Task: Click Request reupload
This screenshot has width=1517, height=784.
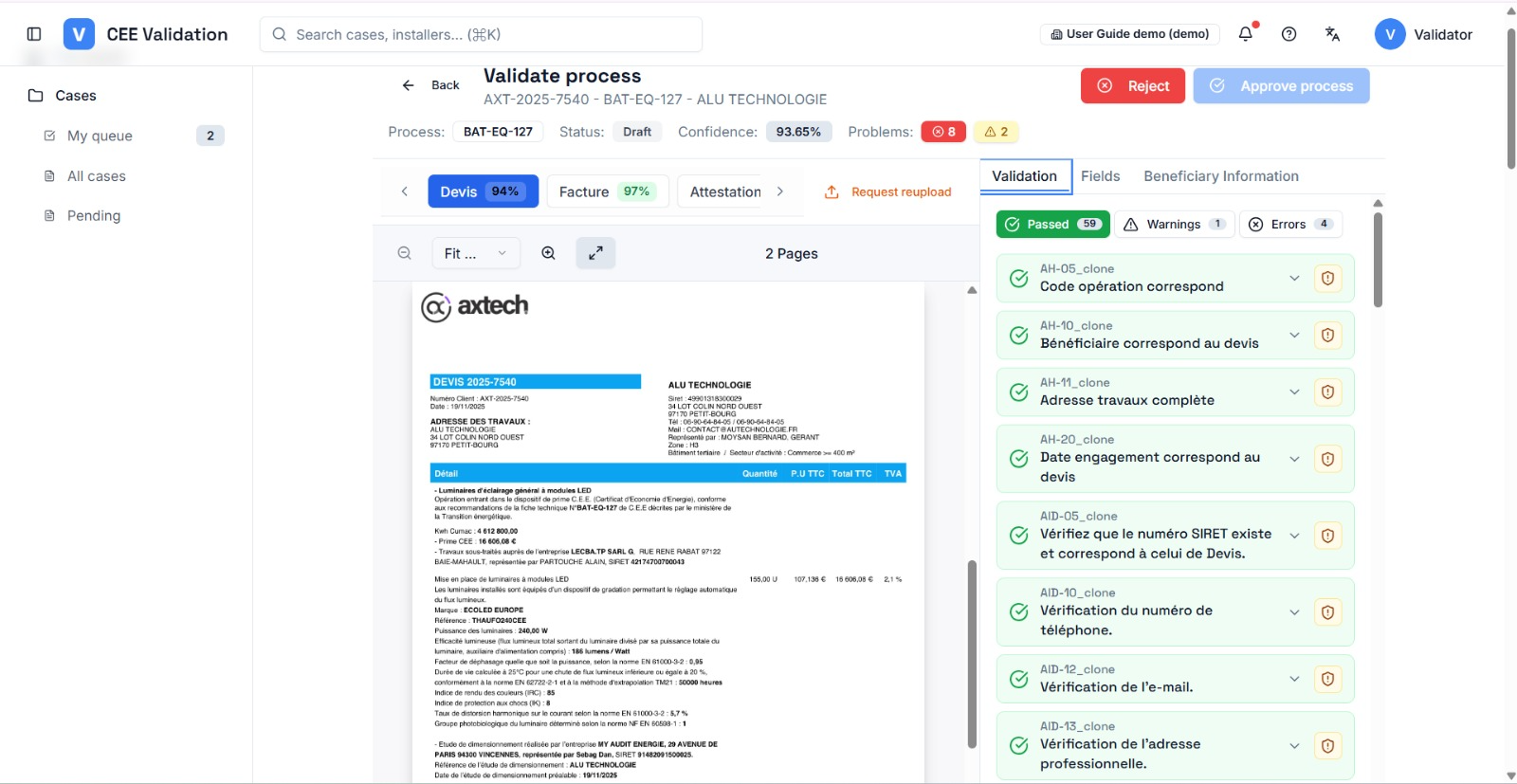Action: [887, 191]
